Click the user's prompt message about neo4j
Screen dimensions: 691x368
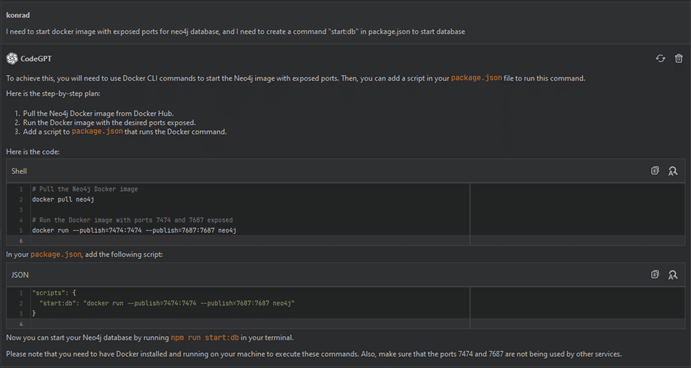pos(235,32)
